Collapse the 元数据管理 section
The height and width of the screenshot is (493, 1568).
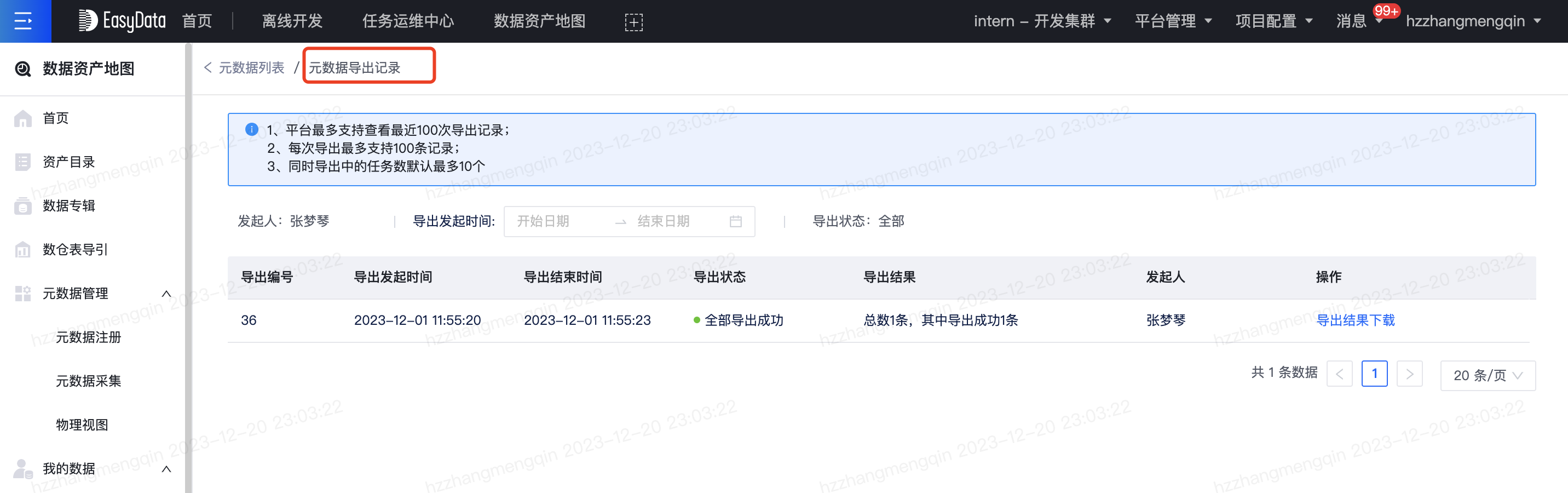coord(166,294)
